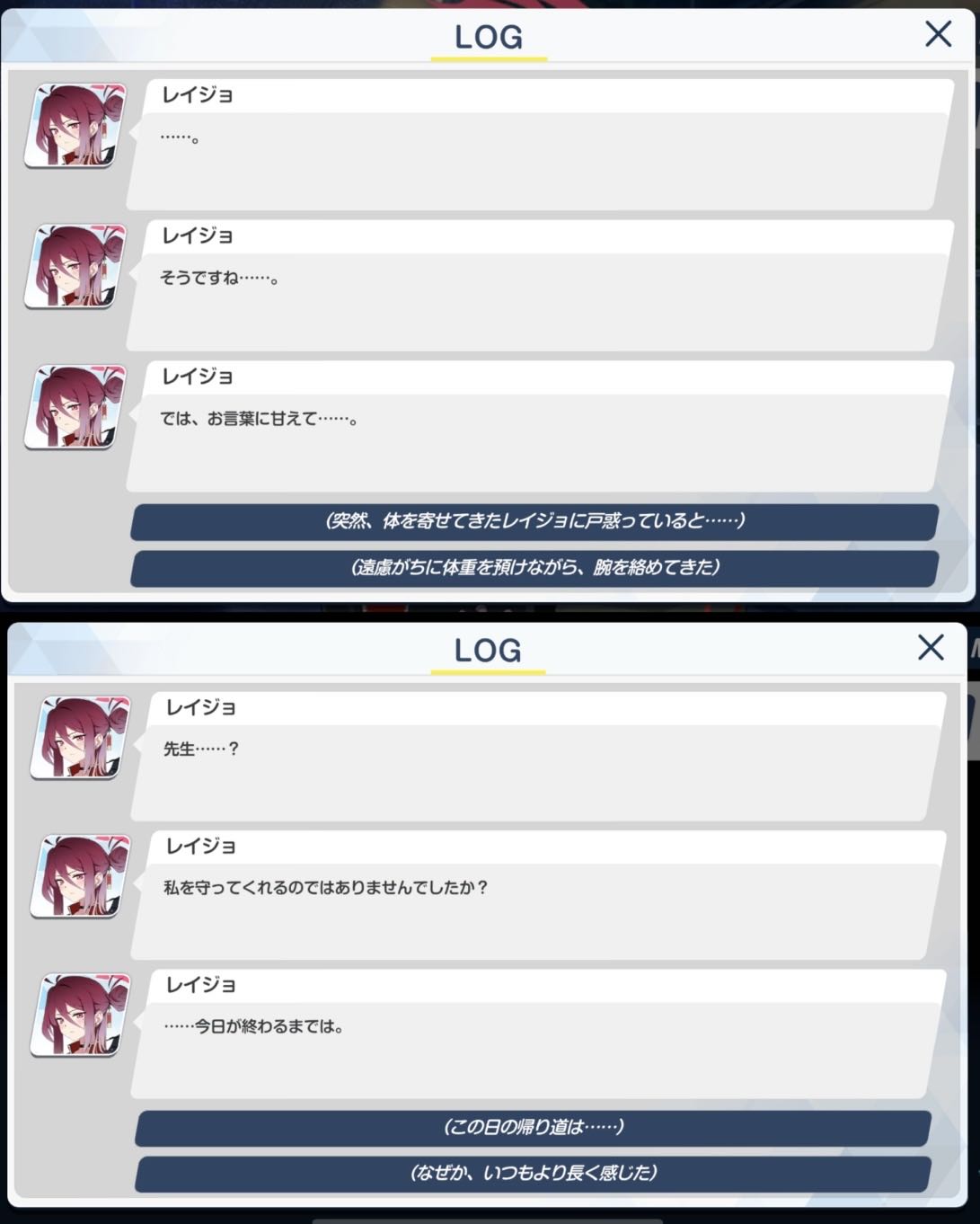Select the 'なぜか、いつもより長く感じた' narration bar

[x=533, y=1173]
